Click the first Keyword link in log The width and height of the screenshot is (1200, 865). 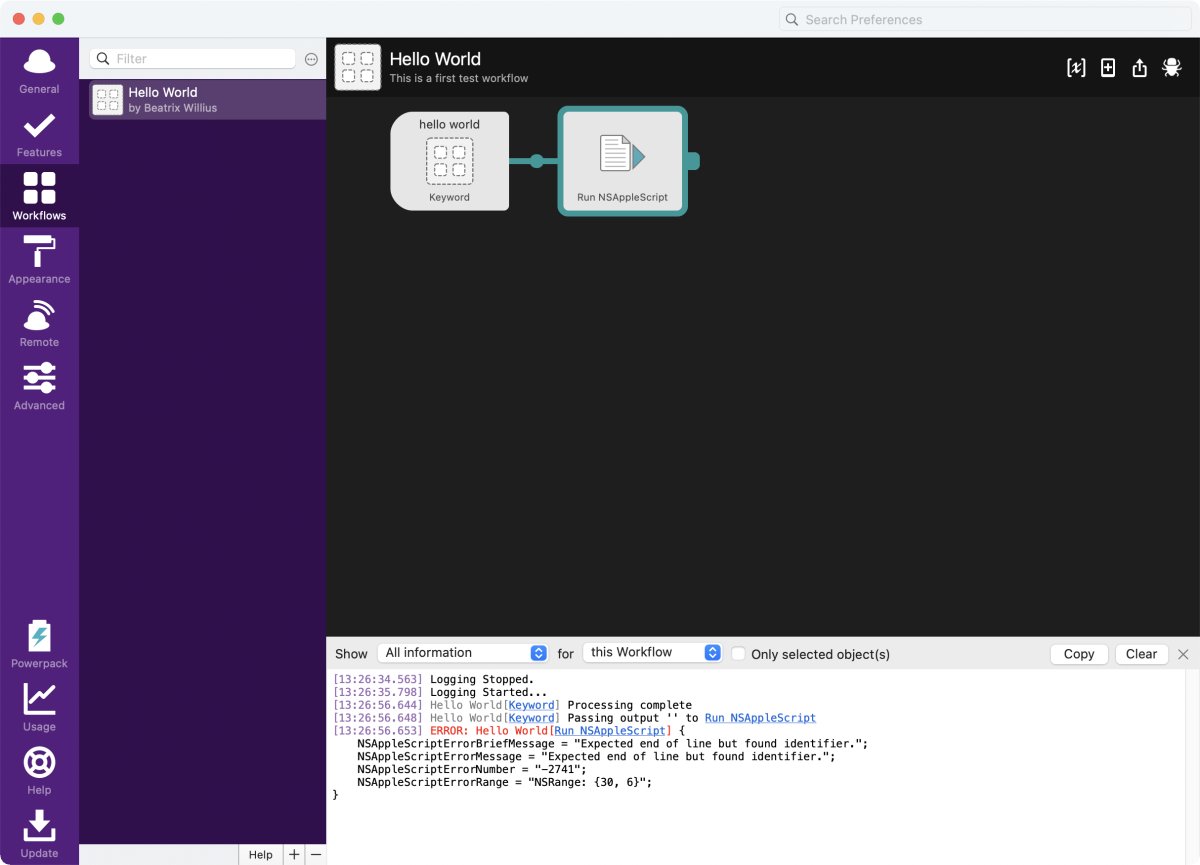[532, 705]
